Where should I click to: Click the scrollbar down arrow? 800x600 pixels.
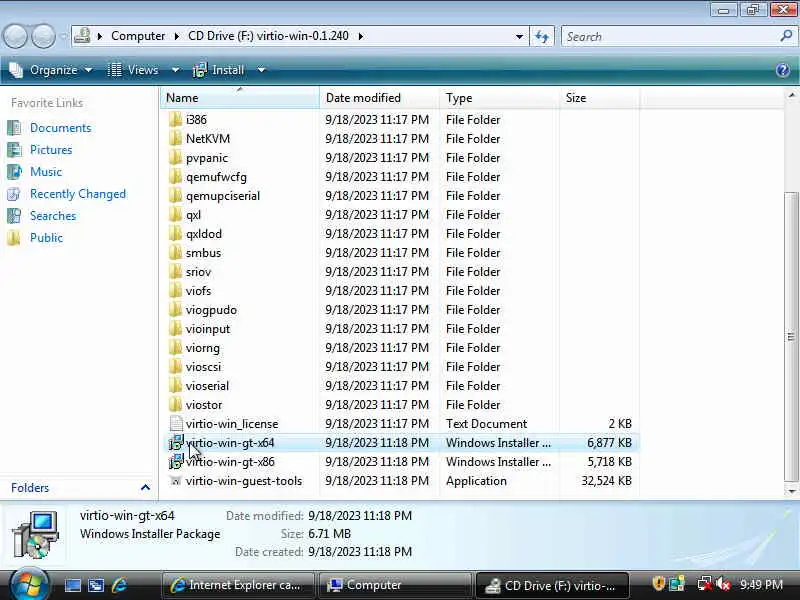[x=791, y=491]
